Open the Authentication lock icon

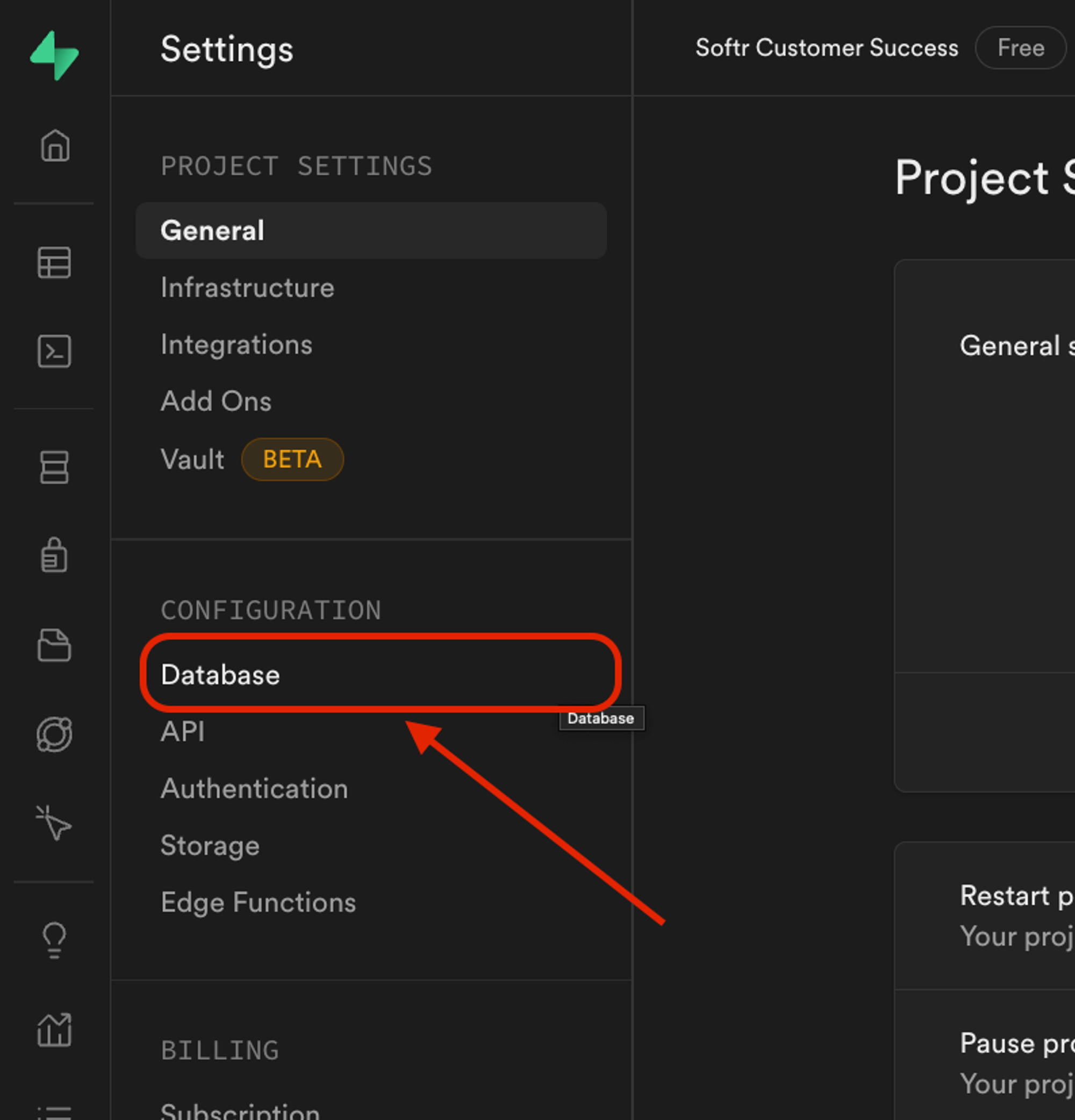[54, 555]
